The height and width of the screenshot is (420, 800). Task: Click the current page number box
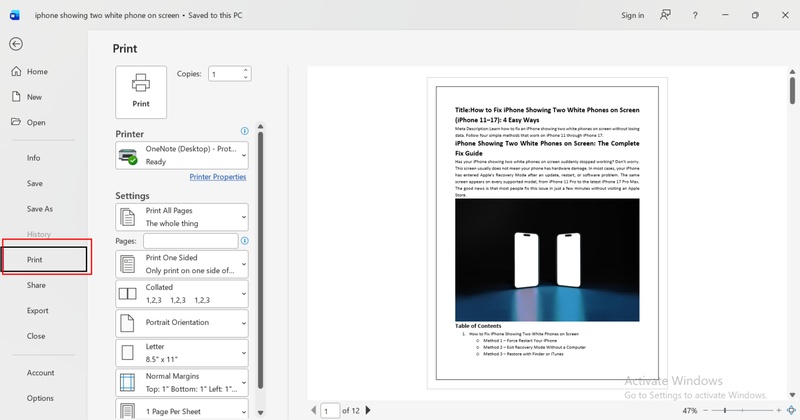tap(330, 410)
